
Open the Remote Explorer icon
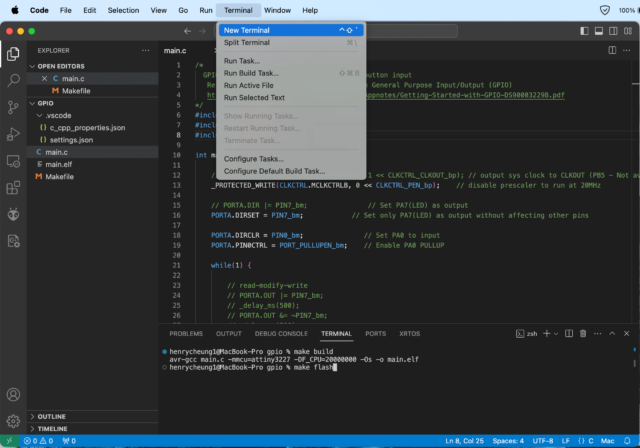(x=13, y=161)
